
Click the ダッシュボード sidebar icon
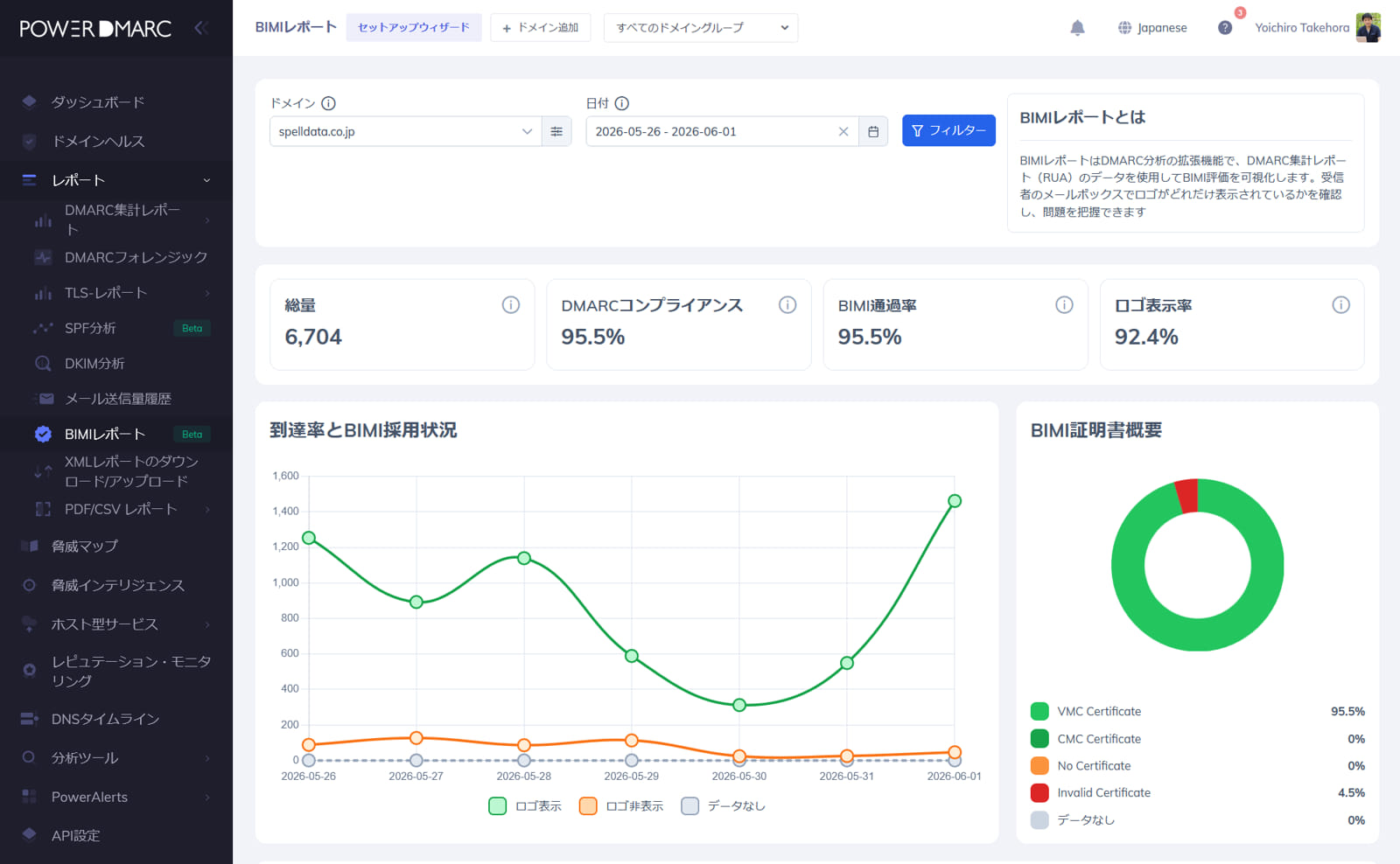pyautogui.click(x=29, y=101)
